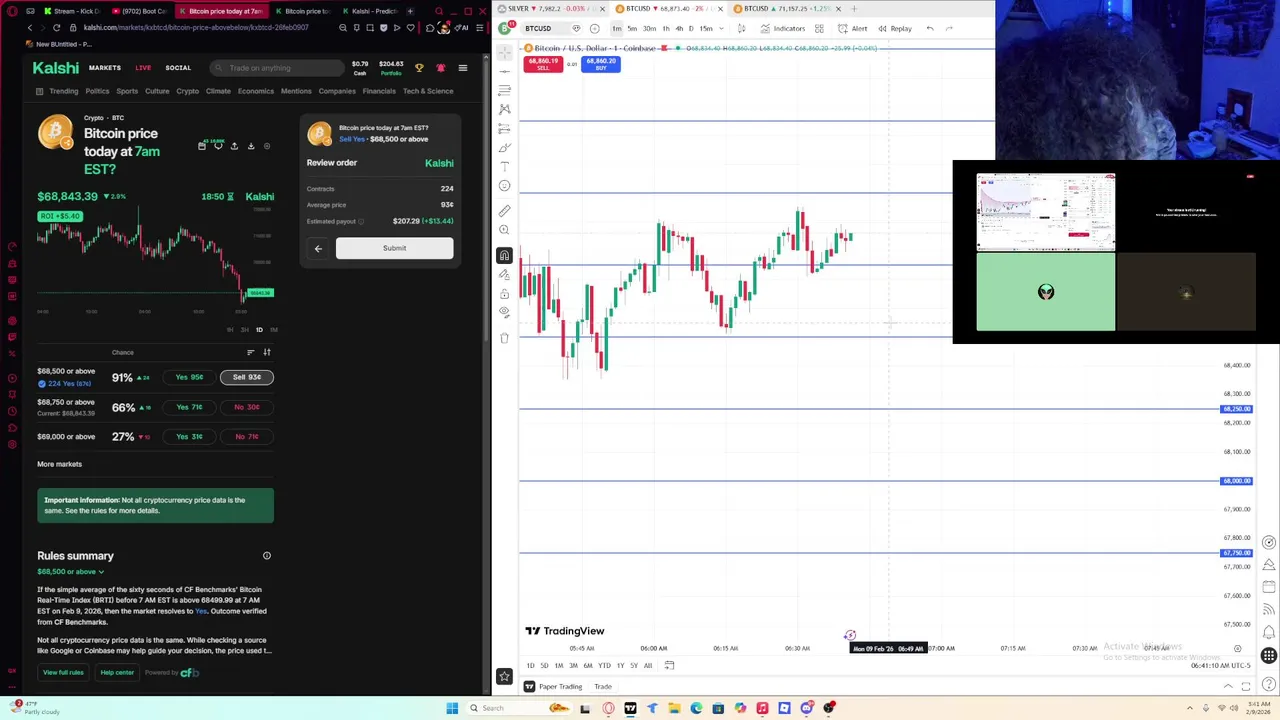
Task: Switch to the SILVER browser tab
Action: (552, 9)
